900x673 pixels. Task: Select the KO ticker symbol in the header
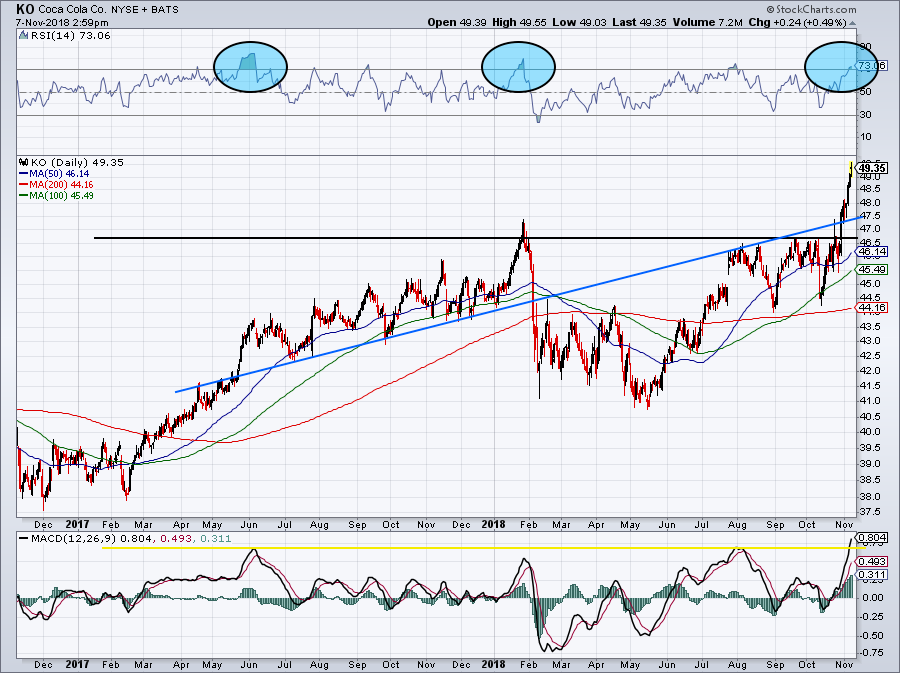pos(25,9)
